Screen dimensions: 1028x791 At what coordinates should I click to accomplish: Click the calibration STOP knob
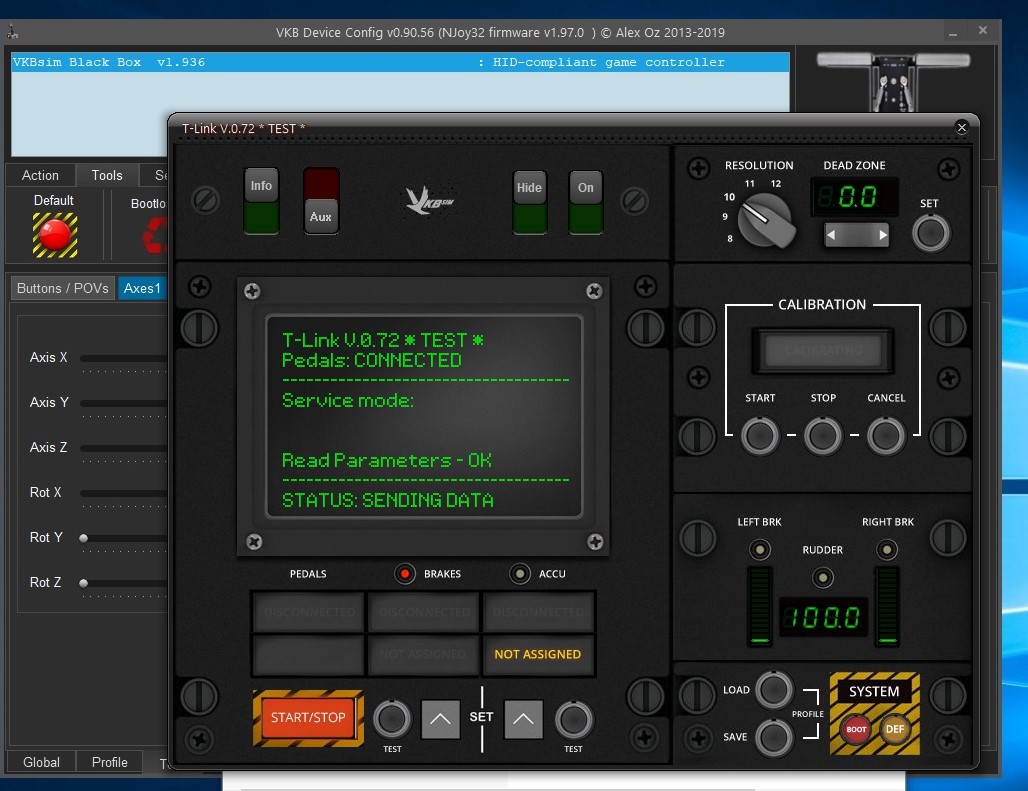pyautogui.click(x=823, y=435)
